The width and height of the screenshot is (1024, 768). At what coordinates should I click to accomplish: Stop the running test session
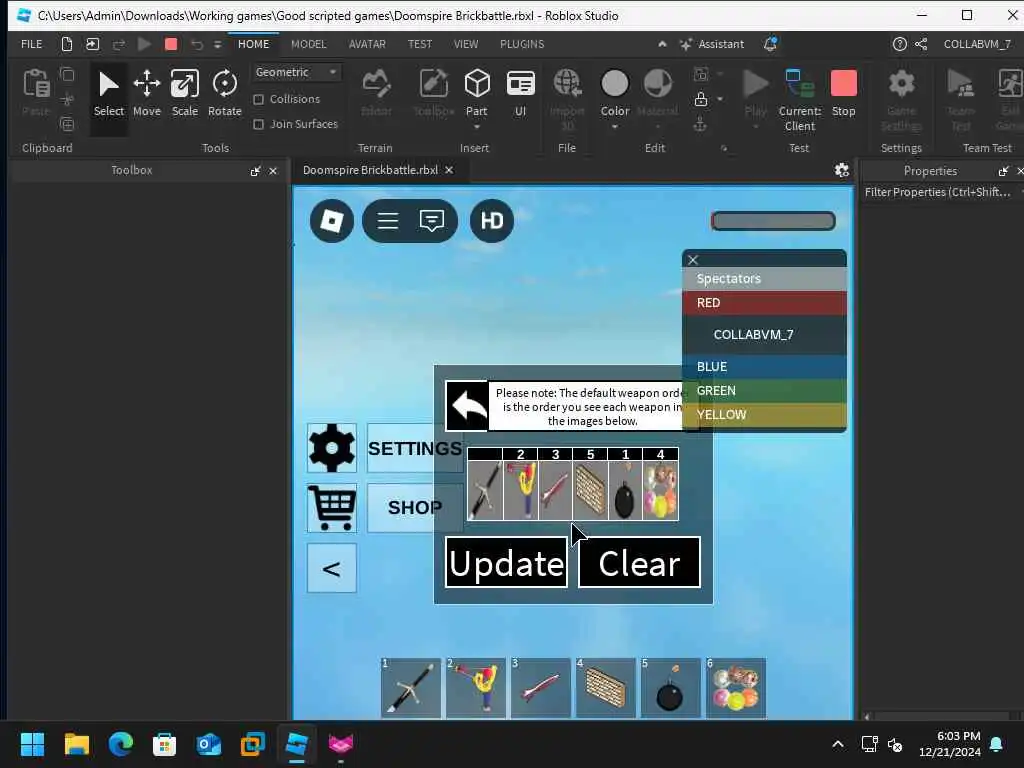coord(843,93)
